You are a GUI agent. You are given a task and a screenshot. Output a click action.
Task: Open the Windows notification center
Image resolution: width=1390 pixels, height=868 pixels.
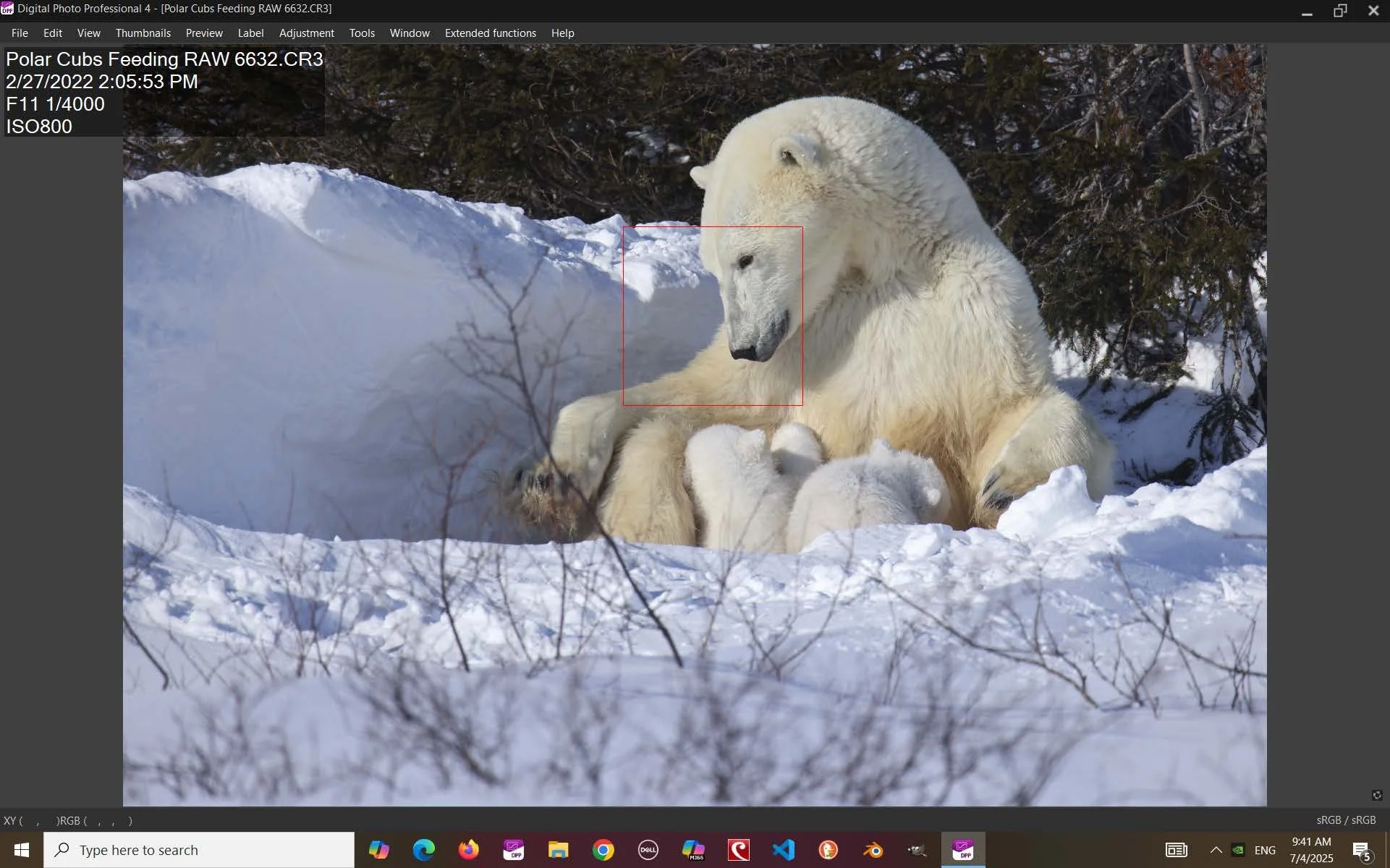coord(1361,851)
